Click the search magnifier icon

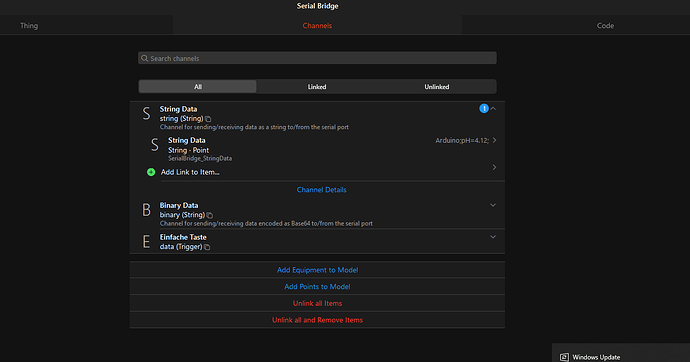(144, 58)
